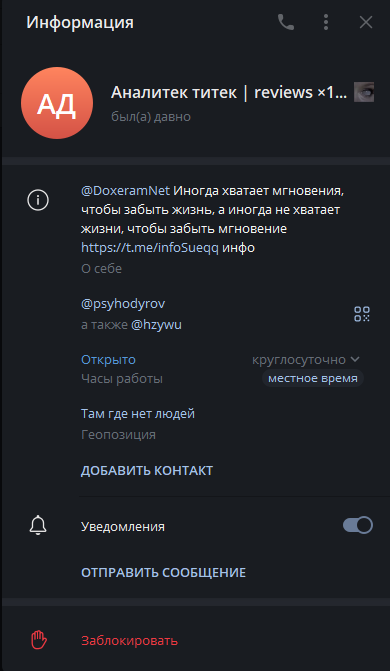Viewport: 390px width, 671px height.
Task: Show the QR code for username
Action: pyautogui.click(x=362, y=314)
